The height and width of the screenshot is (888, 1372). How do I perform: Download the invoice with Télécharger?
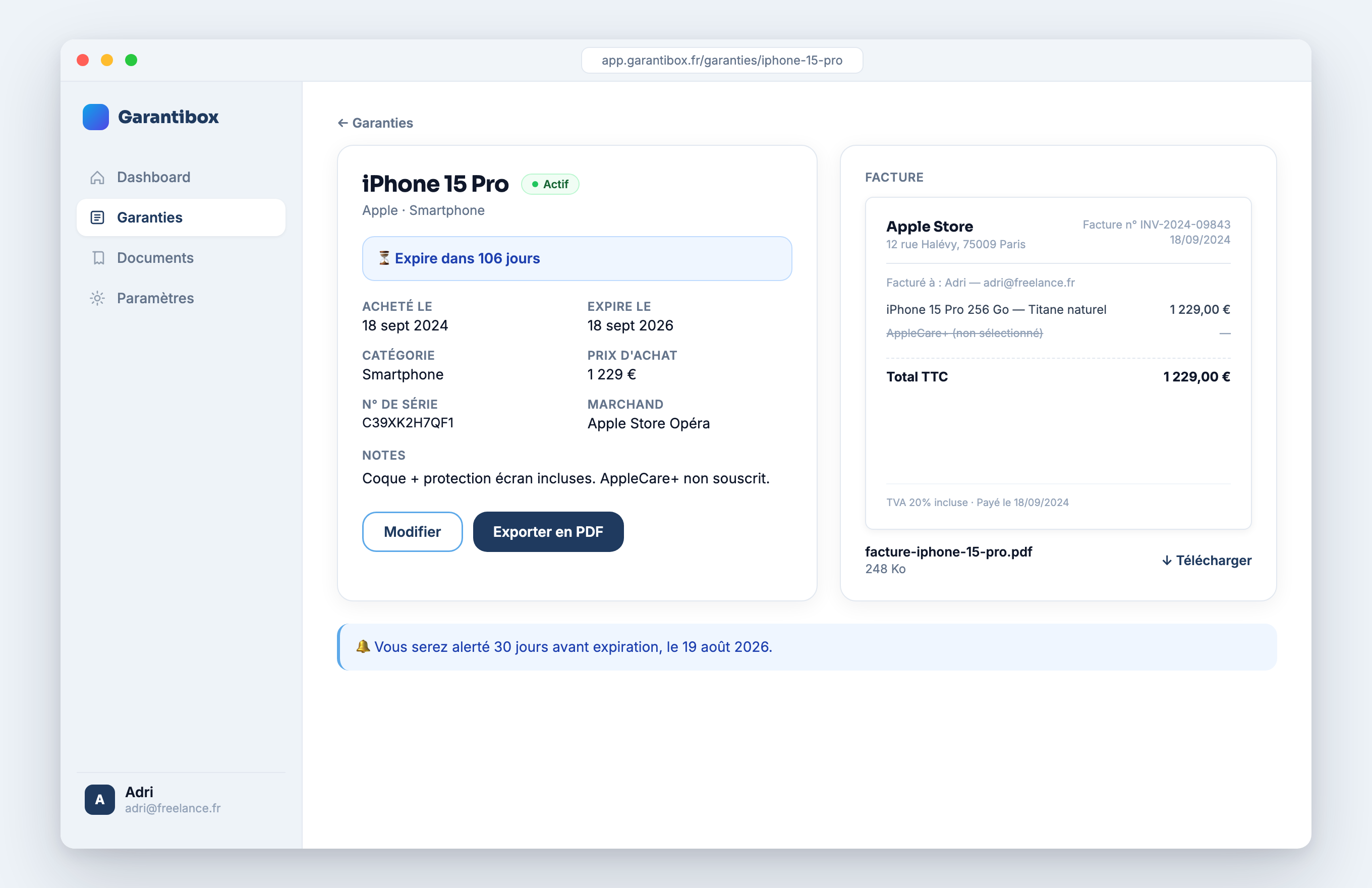pyautogui.click(x=1207, y=561)
